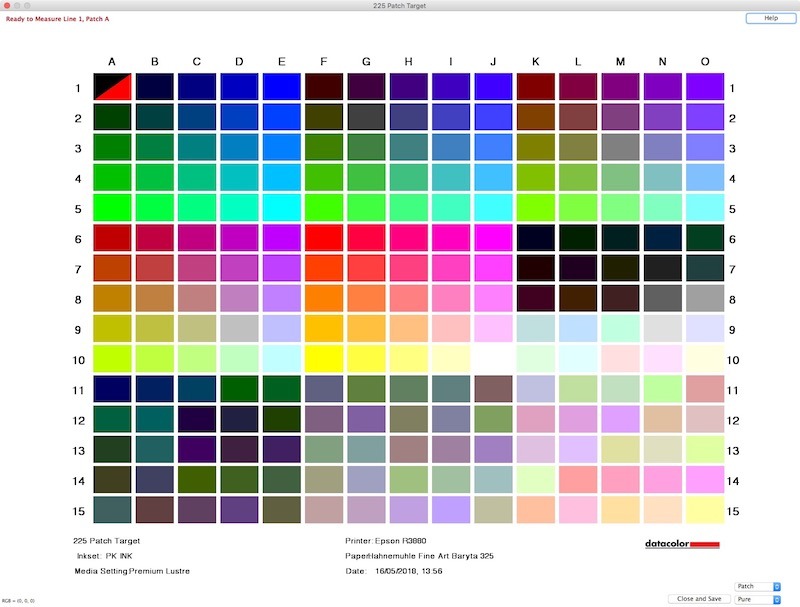Viewport: 800px width, 607px height.
Task: Click the Help button
Action: [x=764, y=18]
